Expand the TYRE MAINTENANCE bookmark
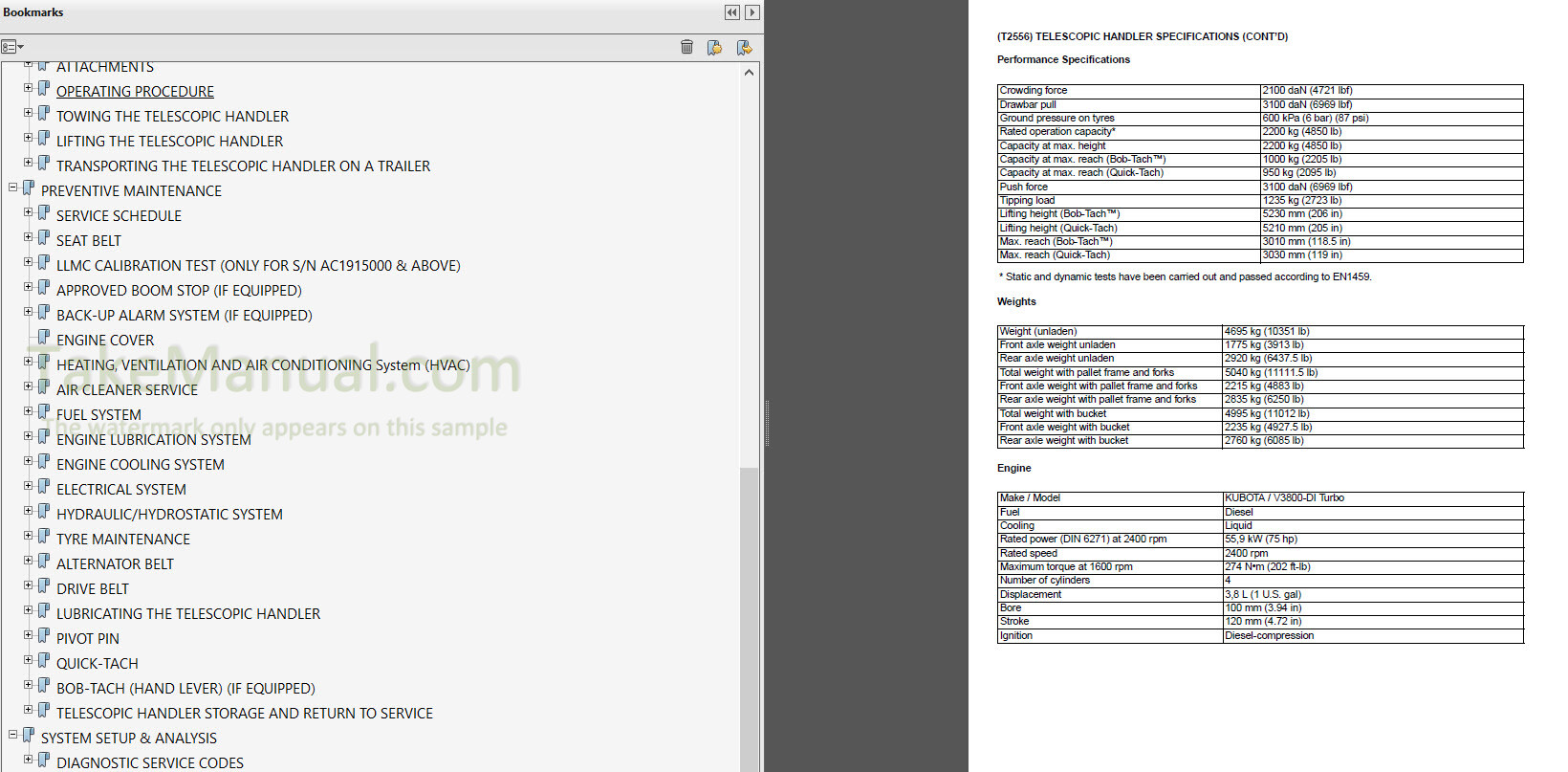Image resolution: width=1568 pixels, height=772 pixels. [x=29, y=536]
